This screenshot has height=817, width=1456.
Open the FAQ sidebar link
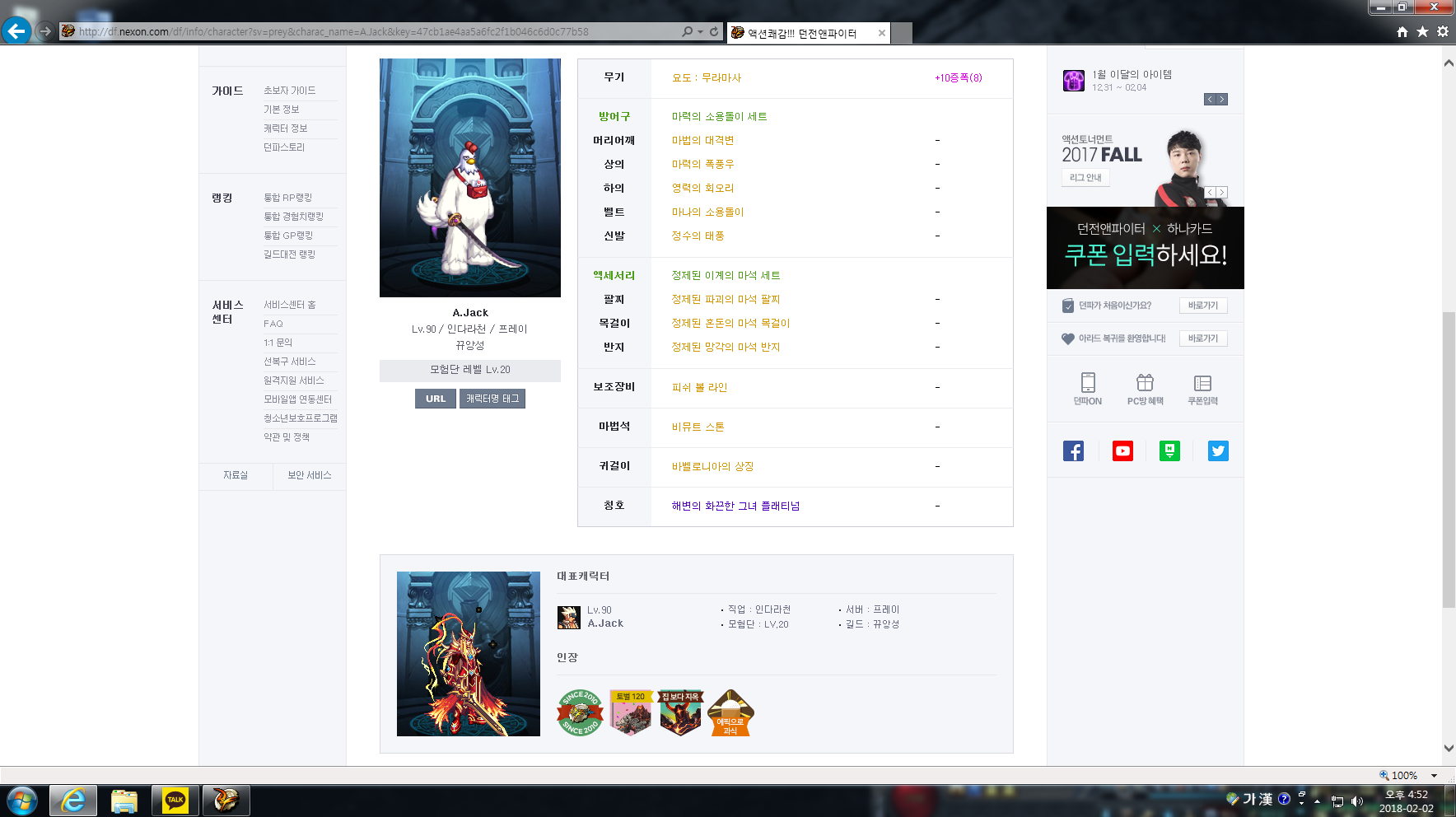point(273,324)
